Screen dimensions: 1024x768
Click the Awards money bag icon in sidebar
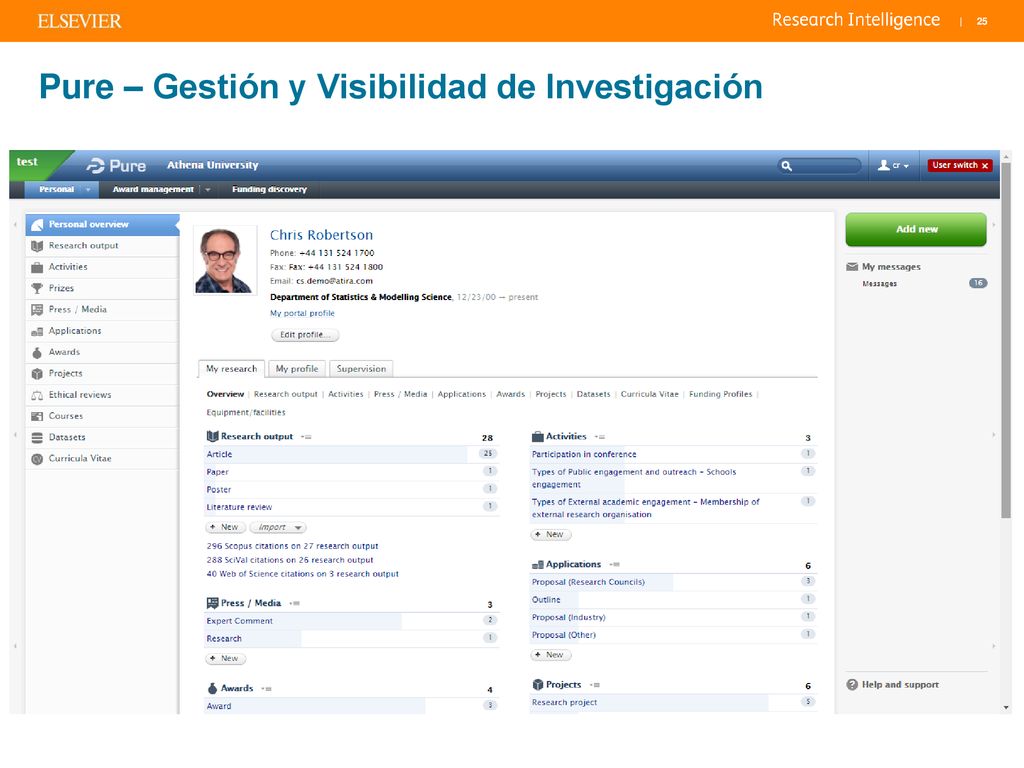tap(37, 353)
